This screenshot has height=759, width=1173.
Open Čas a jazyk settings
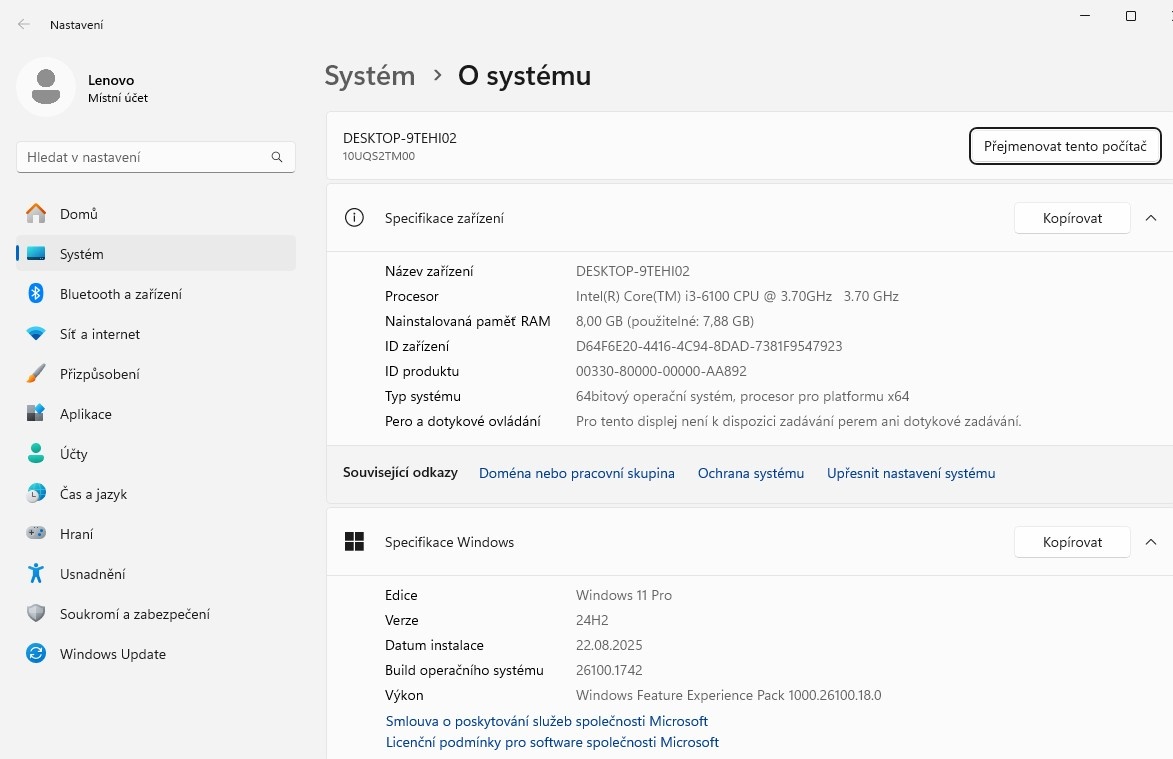pyautogui.click(x=93, y=494)
